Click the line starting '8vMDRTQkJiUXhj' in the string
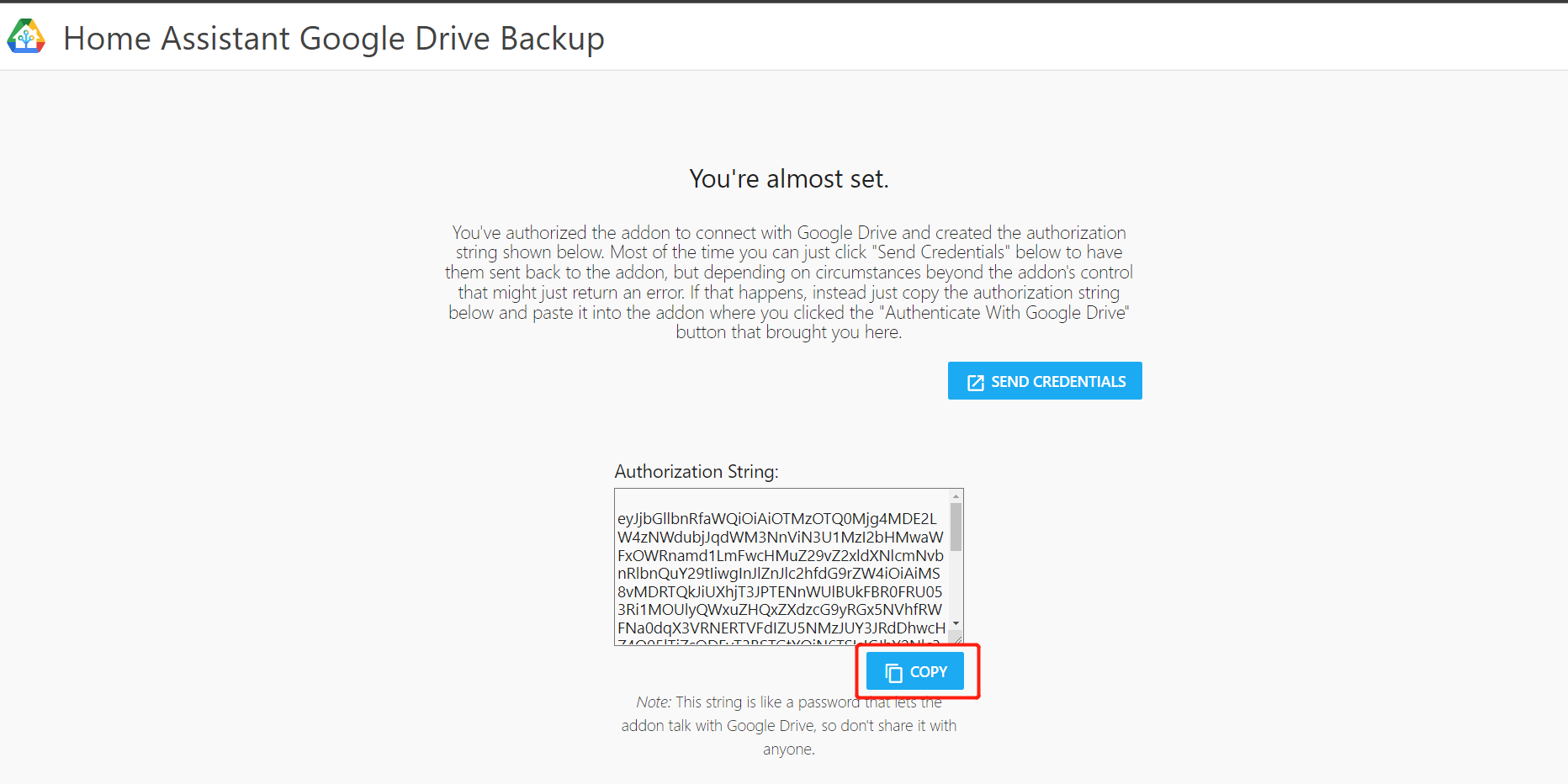 click(780, 591)
